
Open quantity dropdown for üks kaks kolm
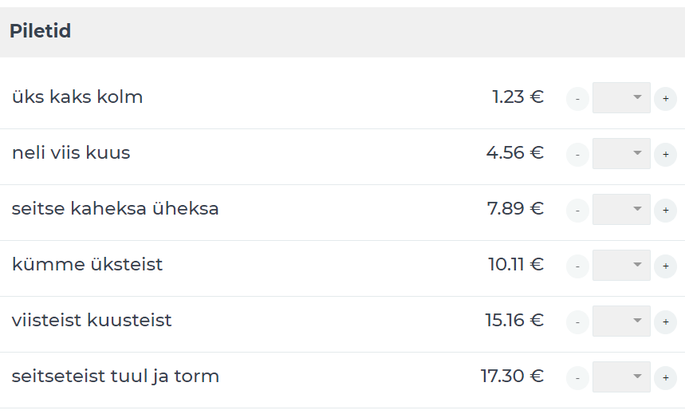[621, 97]
